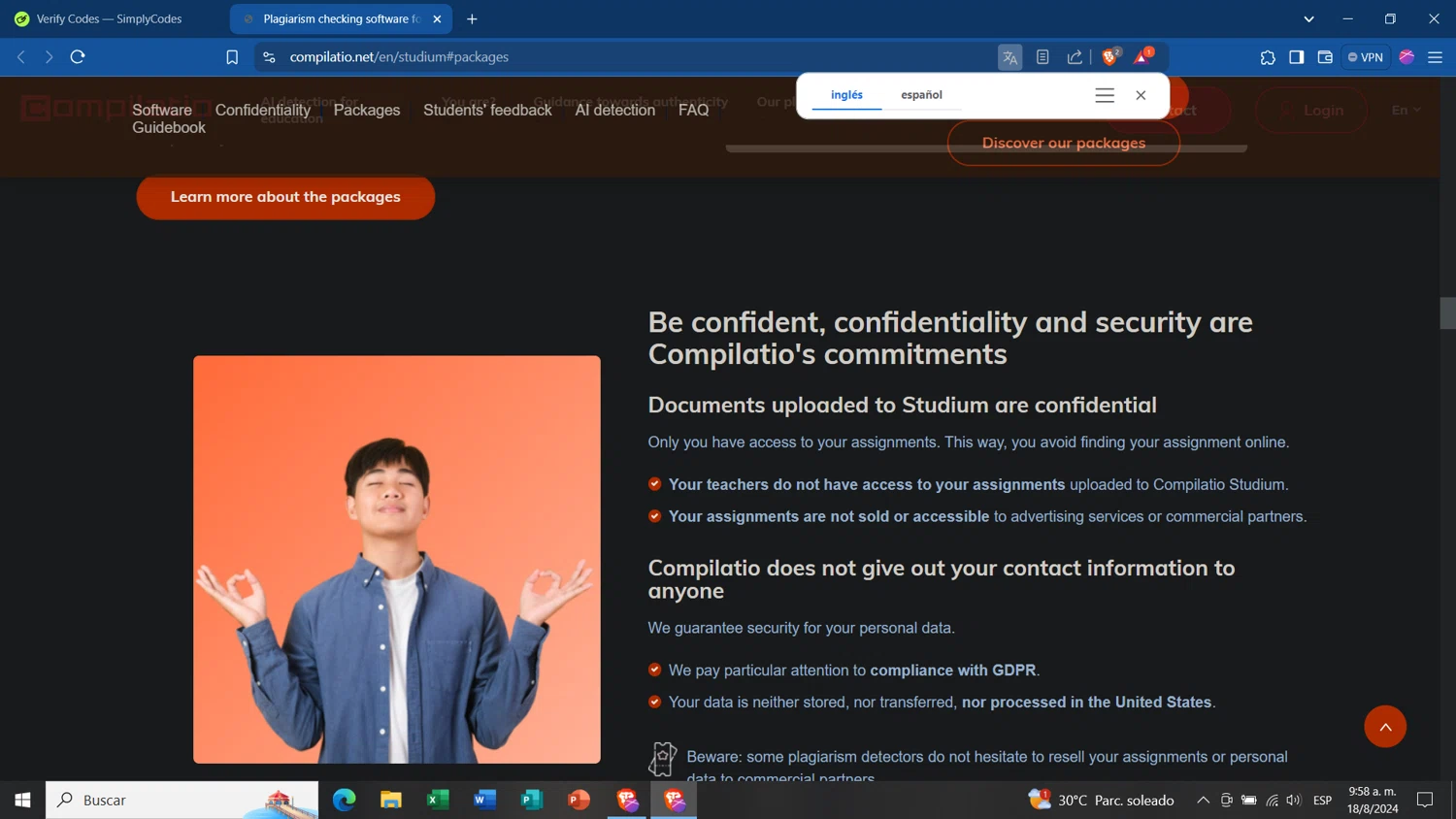The height and width of the screenshot is (819, 1456).
Task: Open Microsoft Edge from taskbar
Action: click(344, 800)
